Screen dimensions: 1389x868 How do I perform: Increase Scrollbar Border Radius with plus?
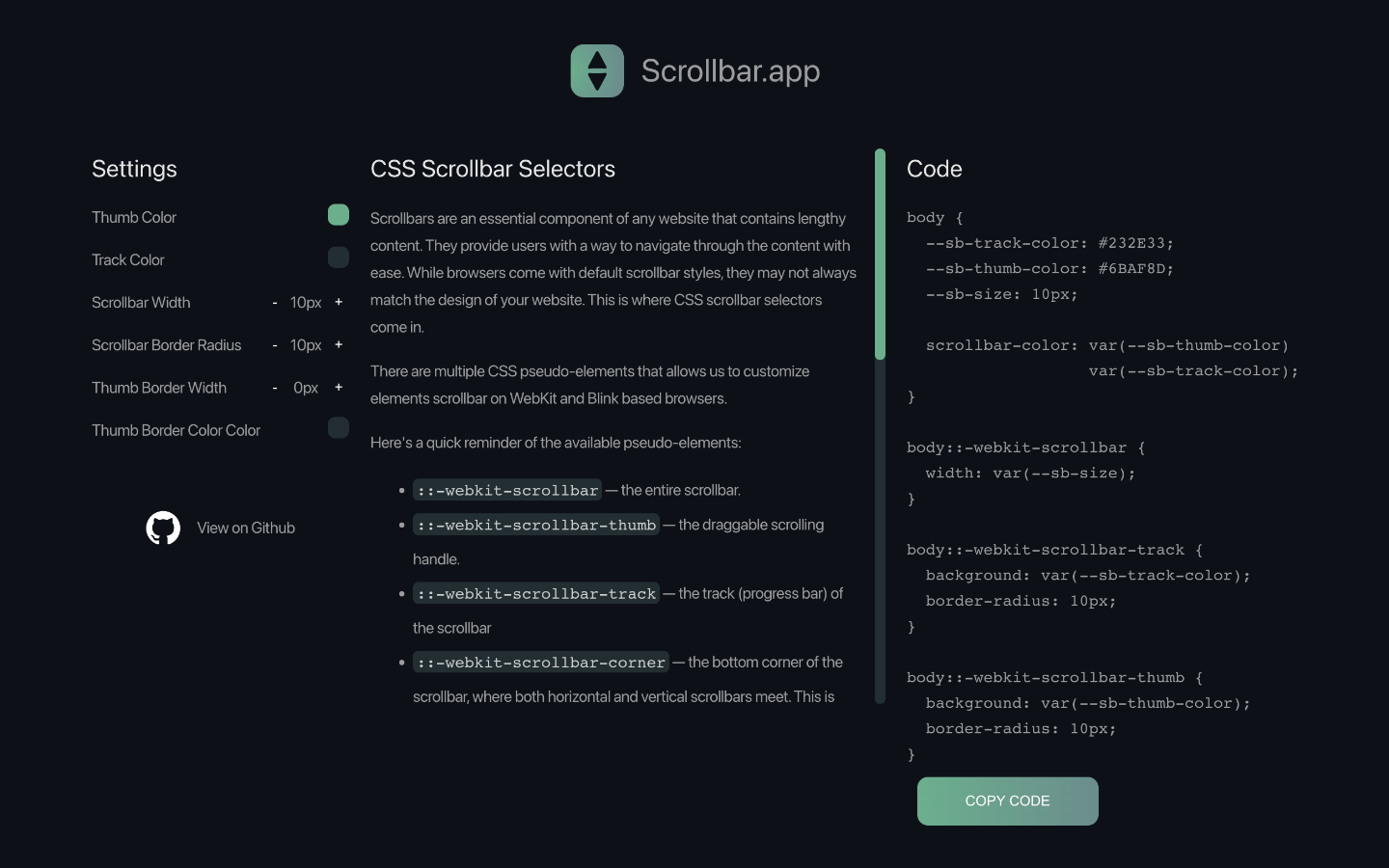pyautogui.click(x=339, y=344)
